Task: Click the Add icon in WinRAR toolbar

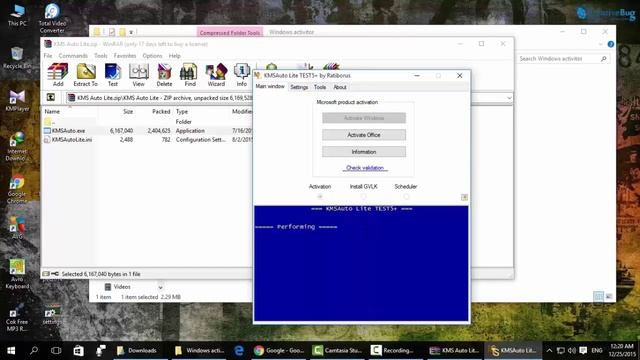Action: coord(58,75)
